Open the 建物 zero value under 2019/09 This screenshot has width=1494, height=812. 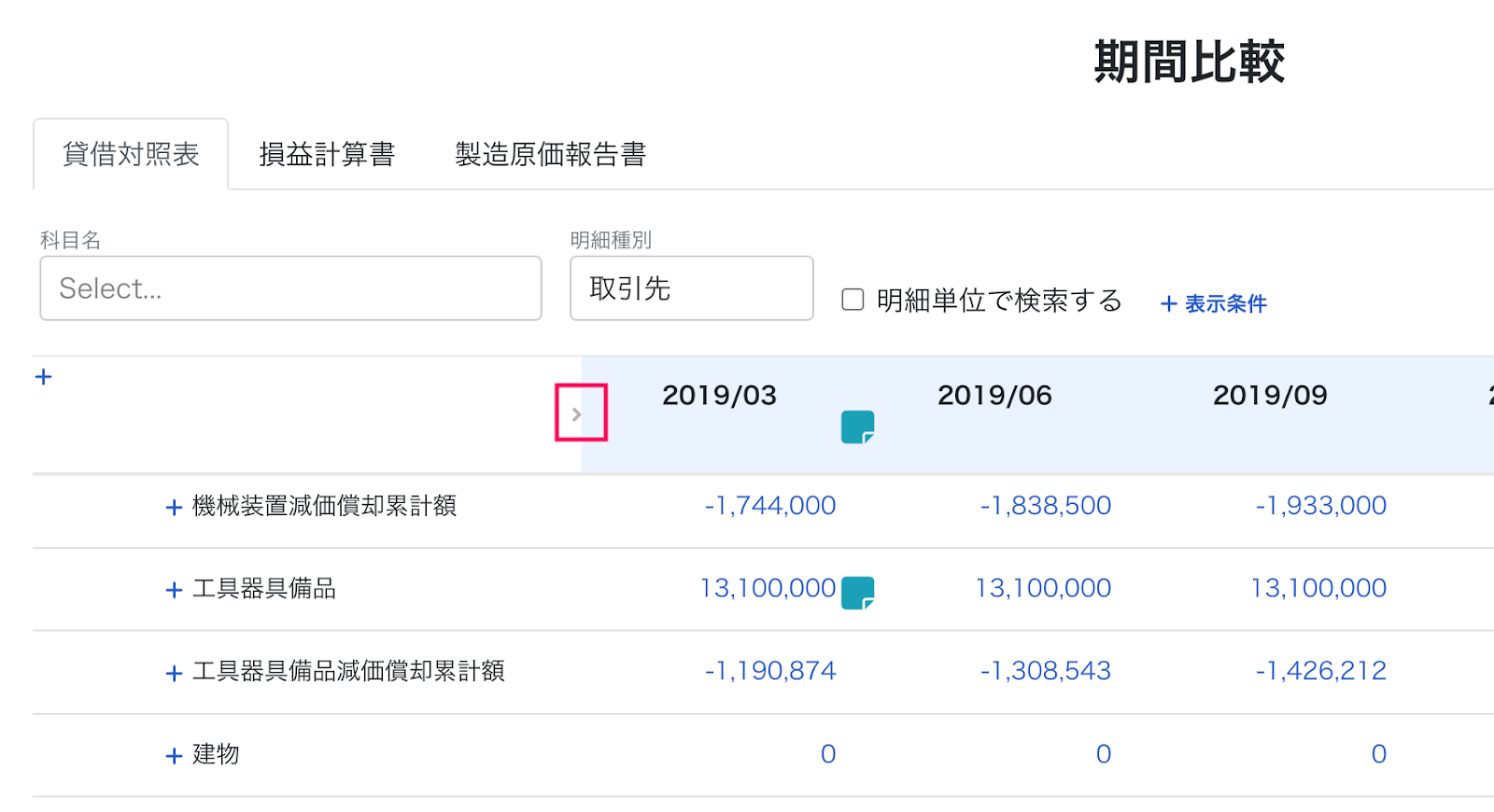1379,754
